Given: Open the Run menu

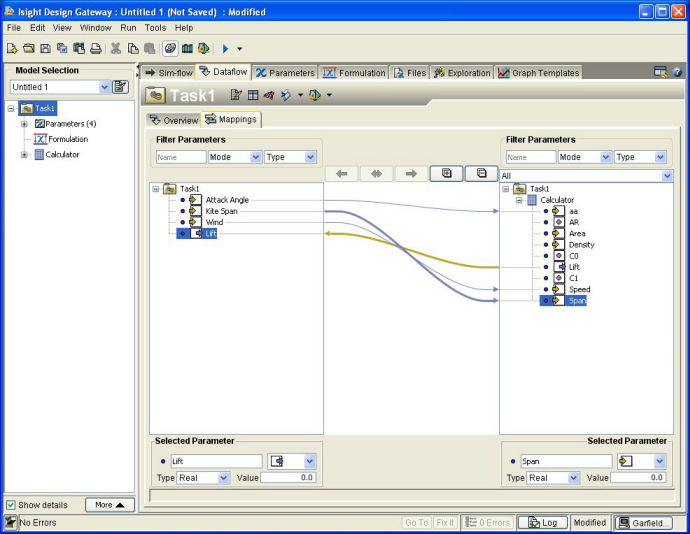Looking at the screenshot, I should coord(128,28).
